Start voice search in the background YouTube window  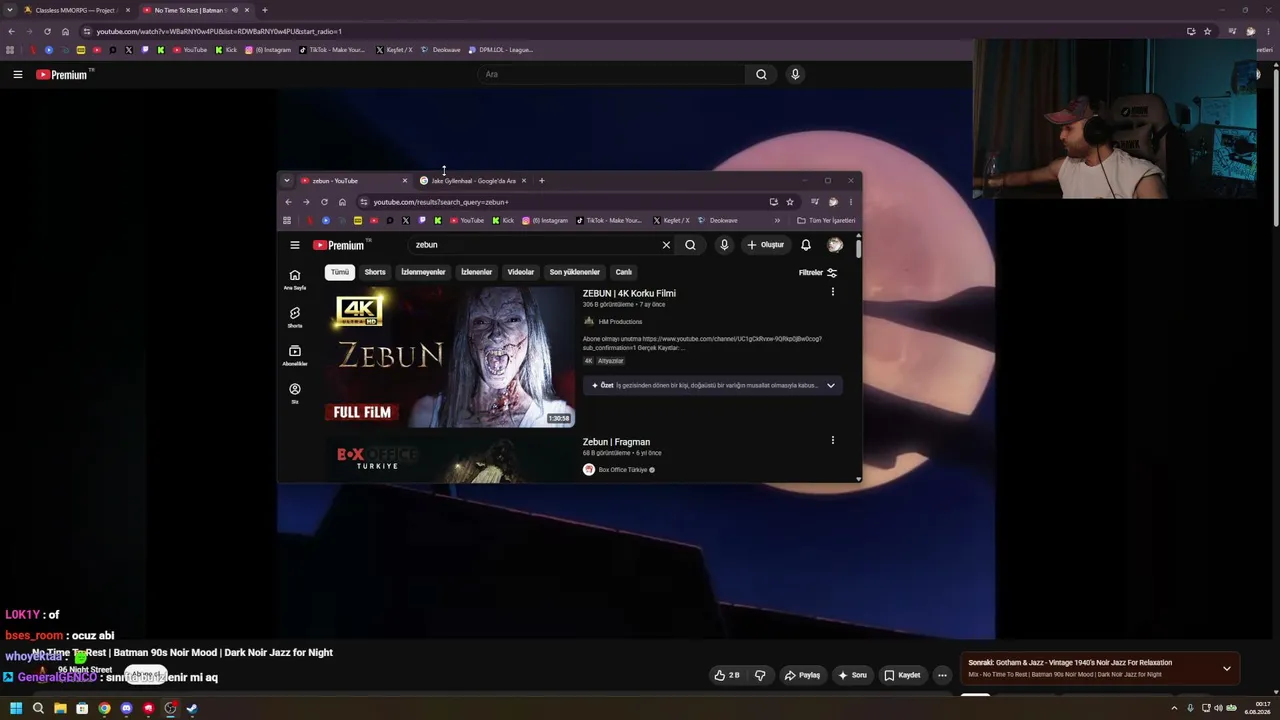pyautogui.click(x=795, y=74)
